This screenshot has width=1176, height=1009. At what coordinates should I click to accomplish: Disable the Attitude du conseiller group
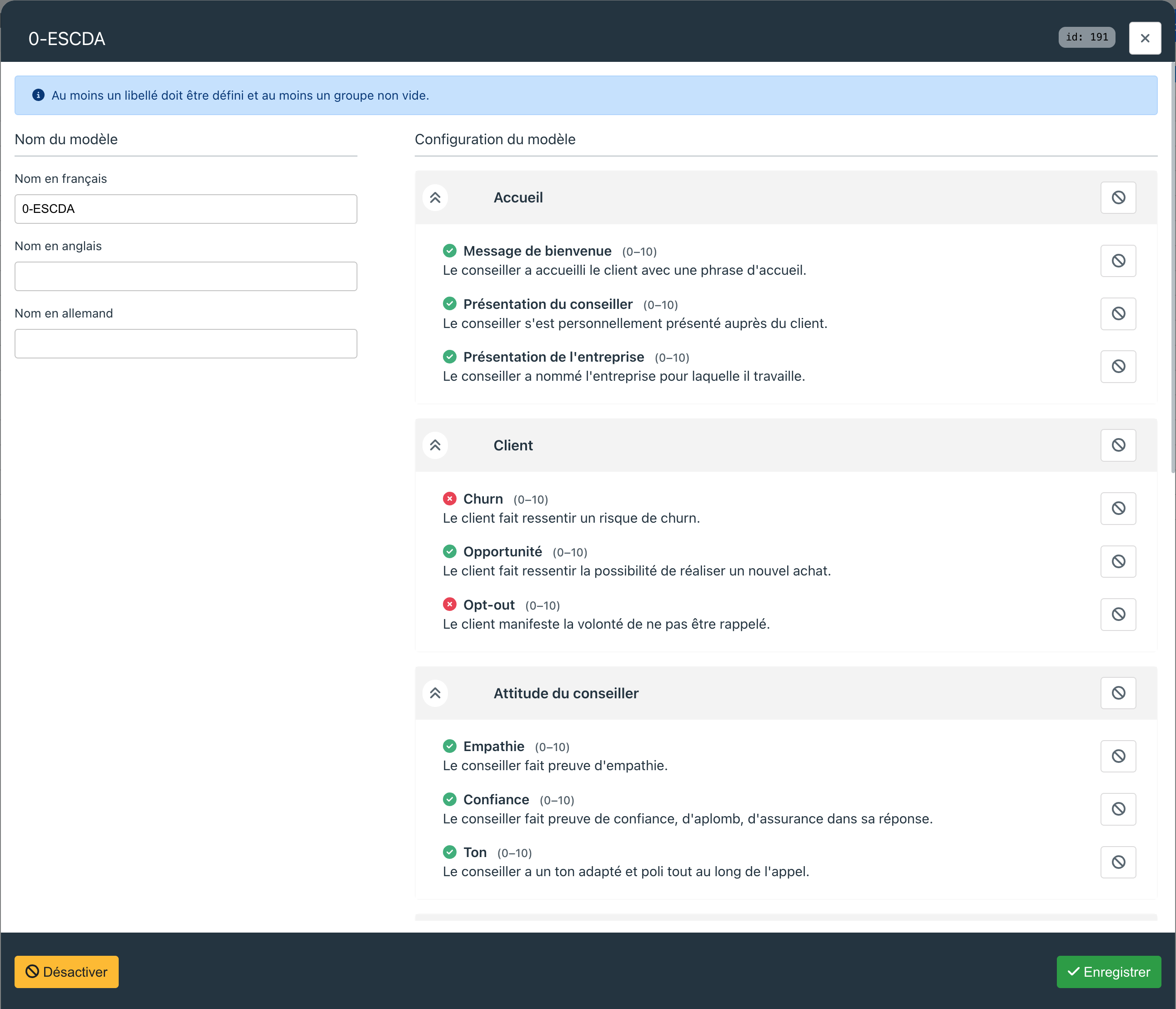tap(1118, 693)
